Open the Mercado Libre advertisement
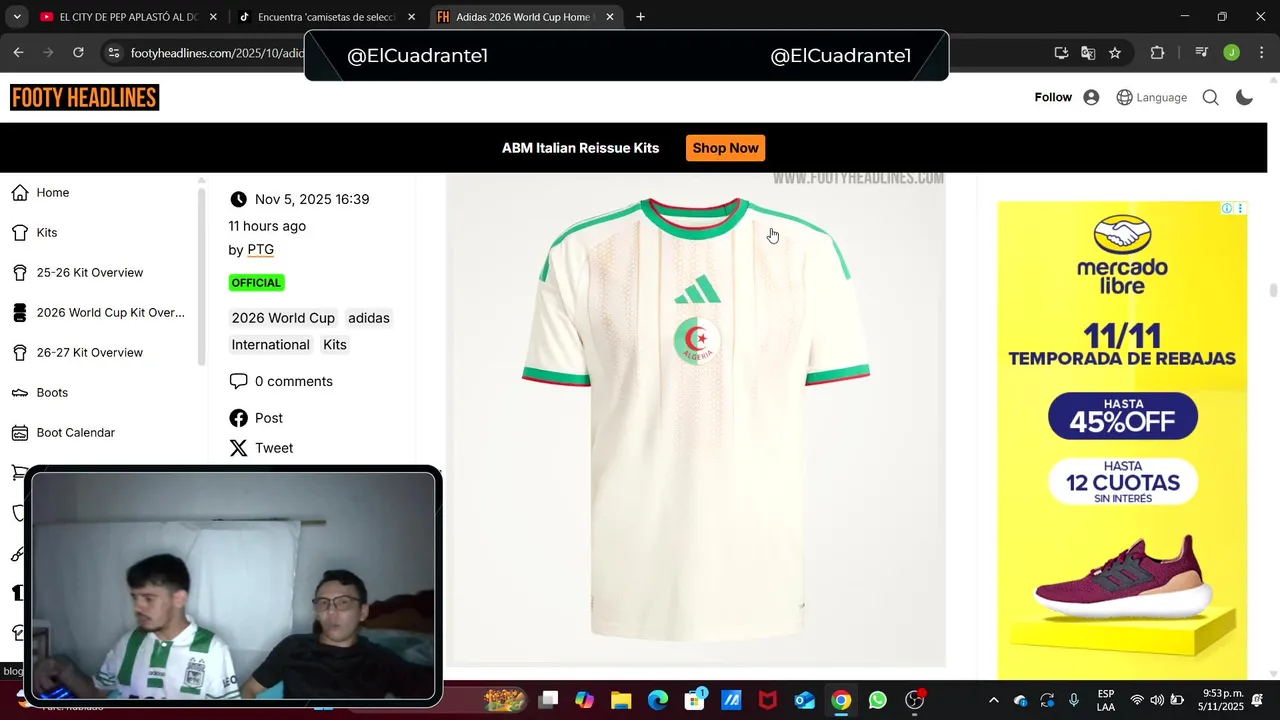1280x720 pixels. click(x=1122, y=440)
